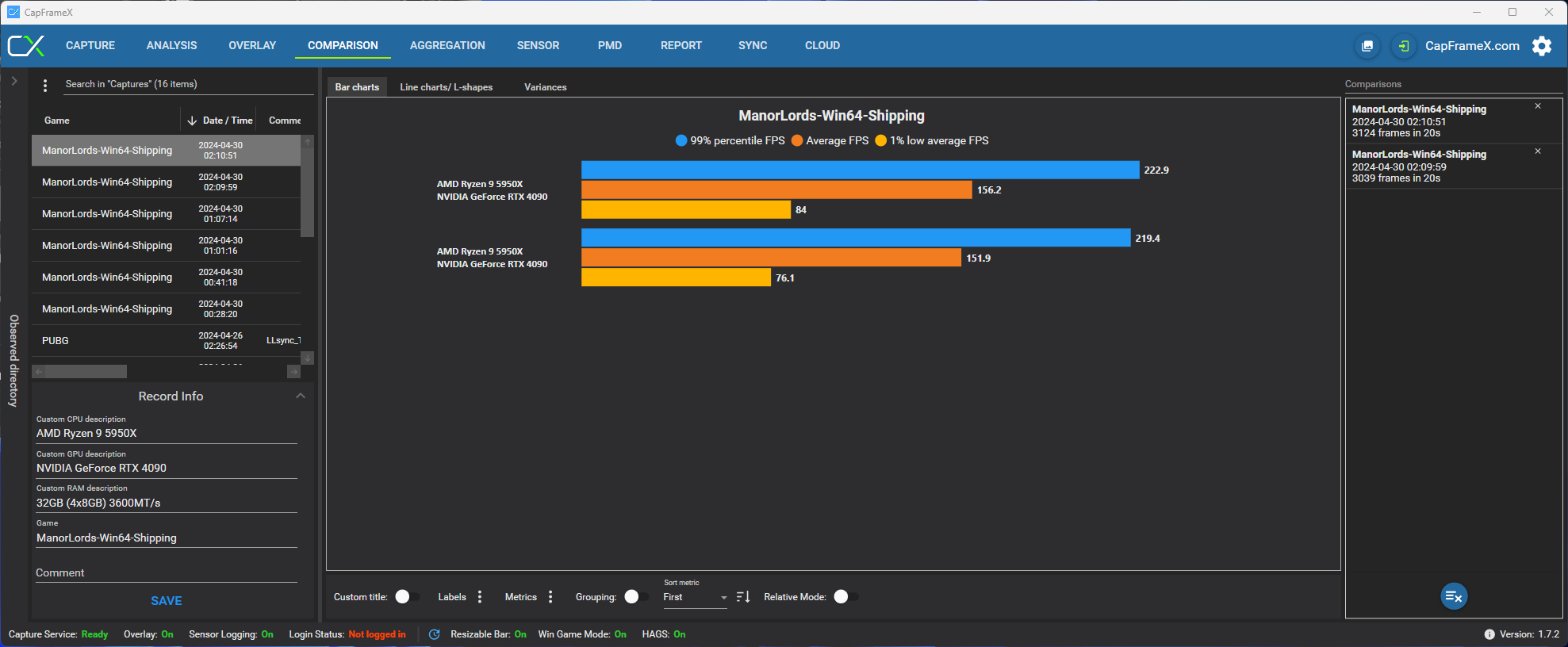
Task: Open the OVERLAY tab
Action: point(252,46)
